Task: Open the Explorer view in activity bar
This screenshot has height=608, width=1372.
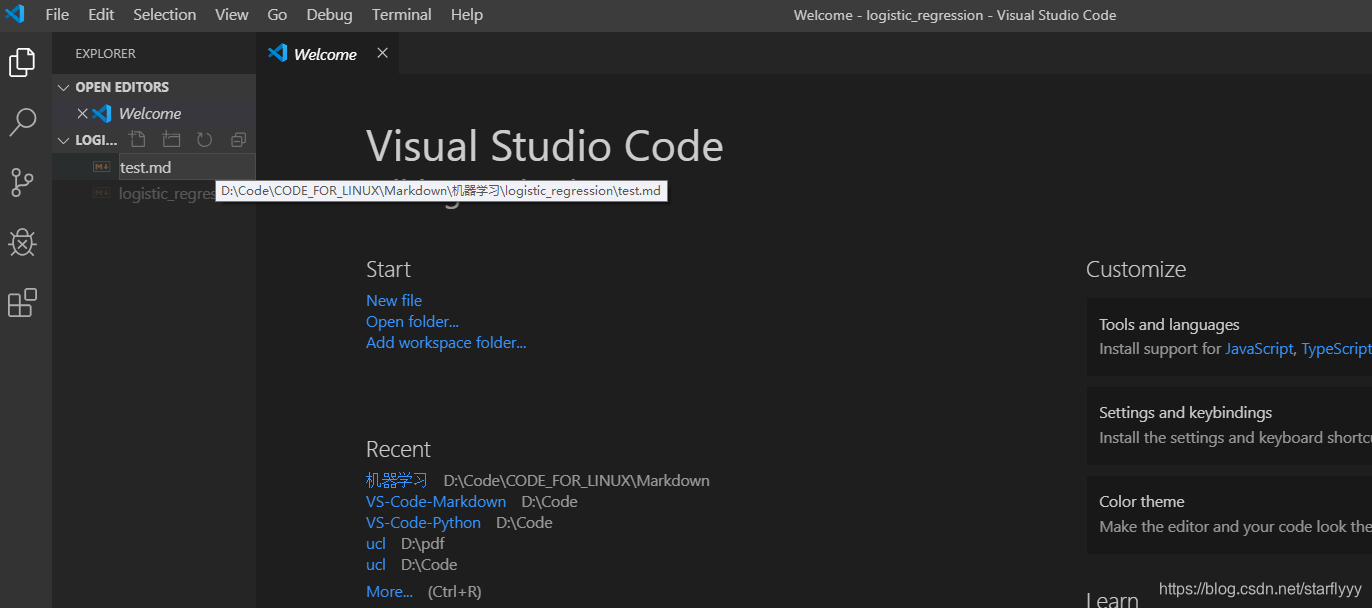Action: pyautogui.click(x=22, y=63)
